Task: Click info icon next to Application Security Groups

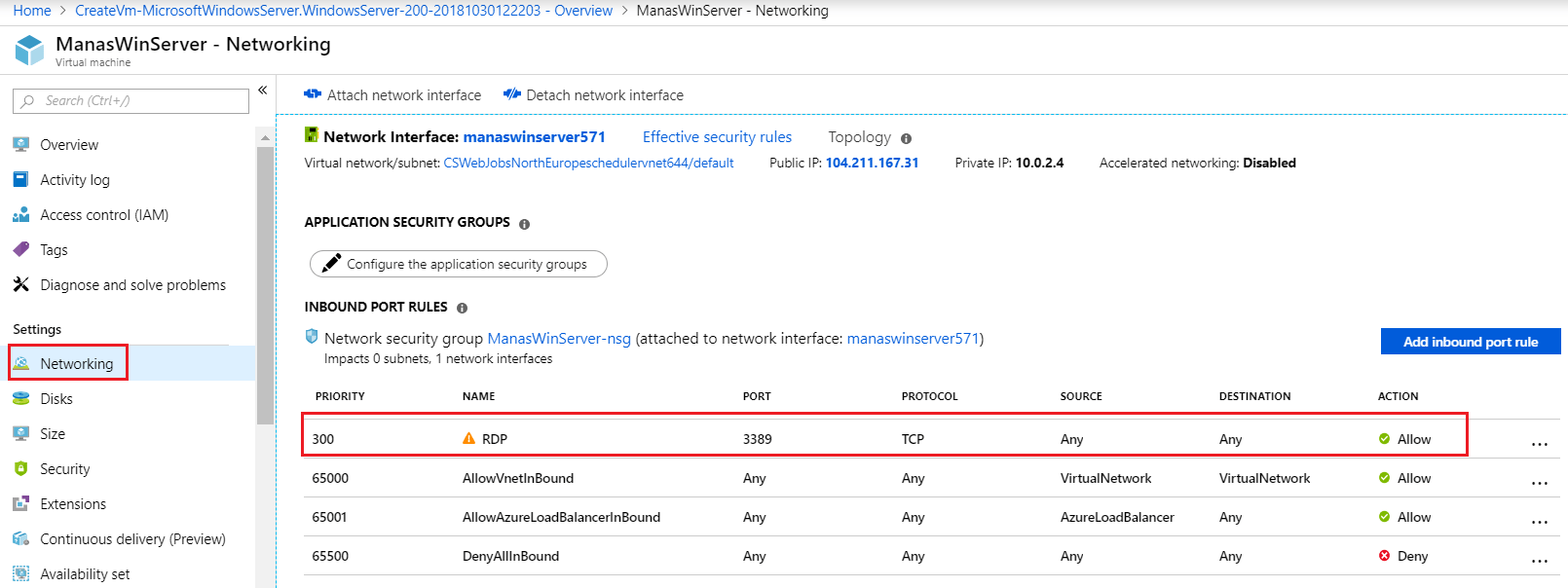Action: pyautogui.click(x=524, y=224)
